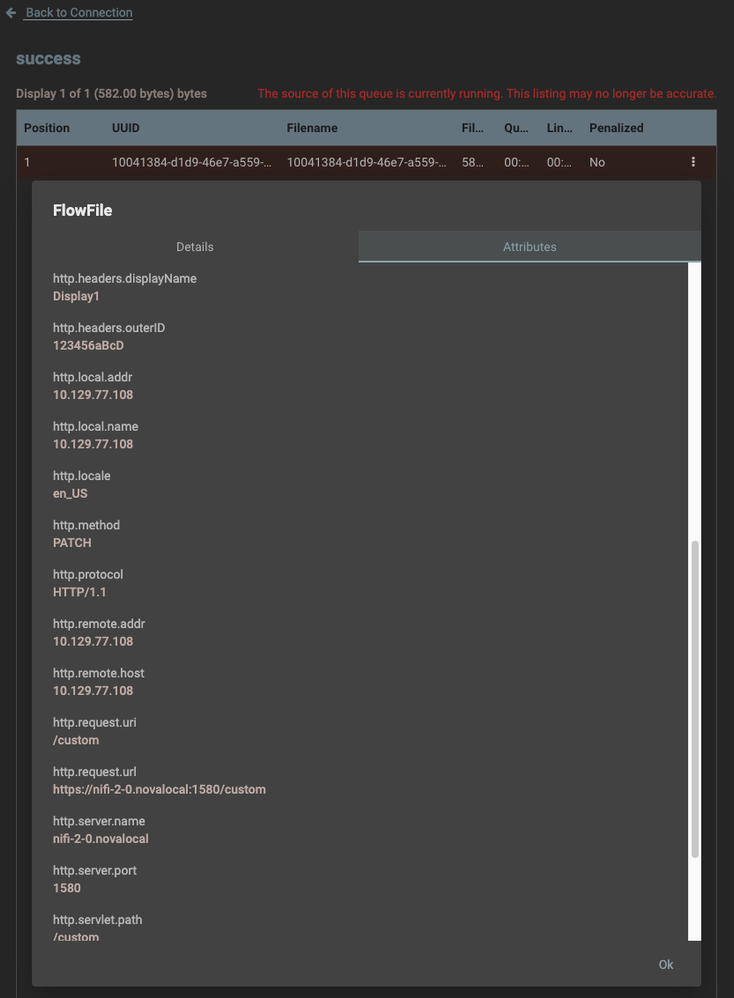Click the PATCH value under http.method
The image size is (734, 998).
click(72, 543)
